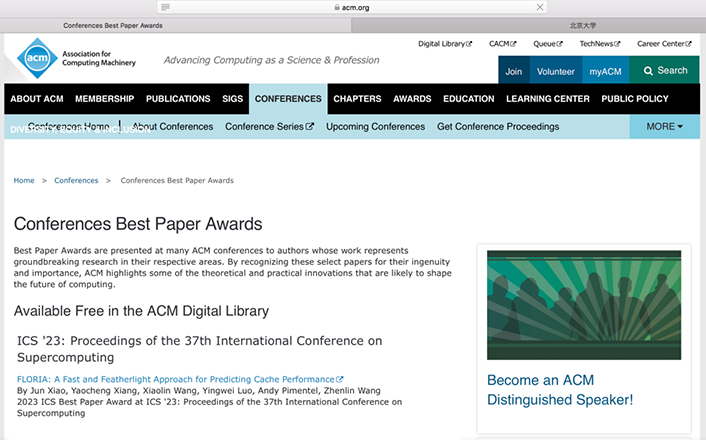The width and height of the screenshot is (706, 440).
Task: Open the Upcoming Conferences link
Action: [x=375, y=127]
